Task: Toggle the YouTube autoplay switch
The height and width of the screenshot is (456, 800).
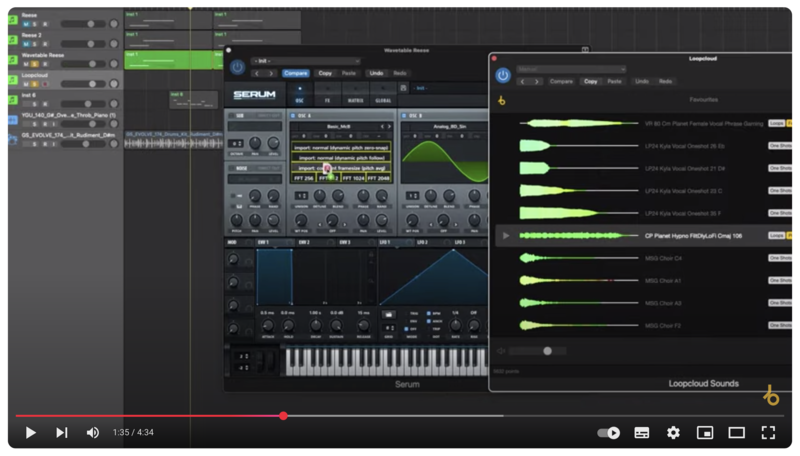Action: 608,433
